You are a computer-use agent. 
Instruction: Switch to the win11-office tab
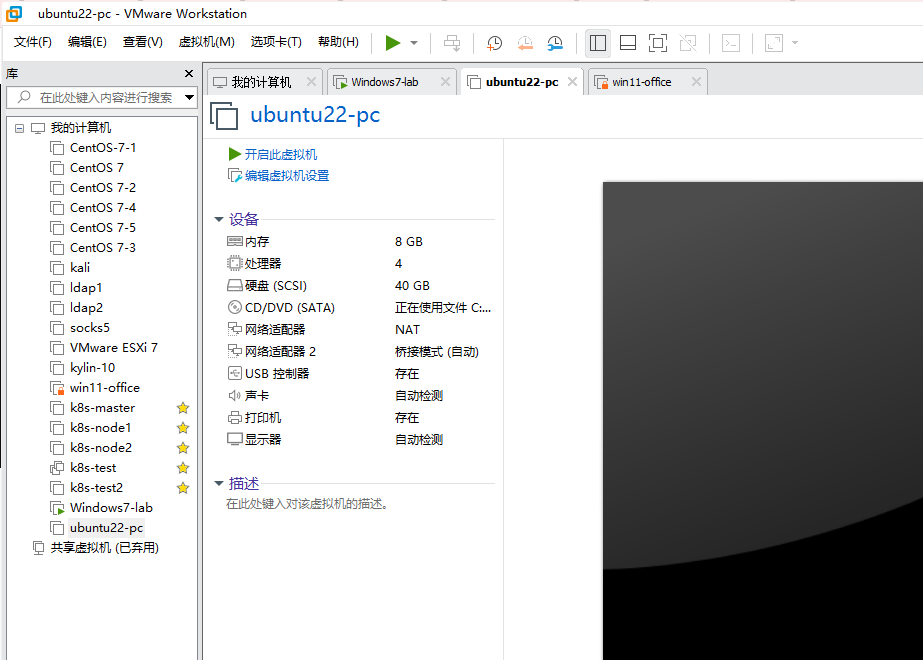642,82
